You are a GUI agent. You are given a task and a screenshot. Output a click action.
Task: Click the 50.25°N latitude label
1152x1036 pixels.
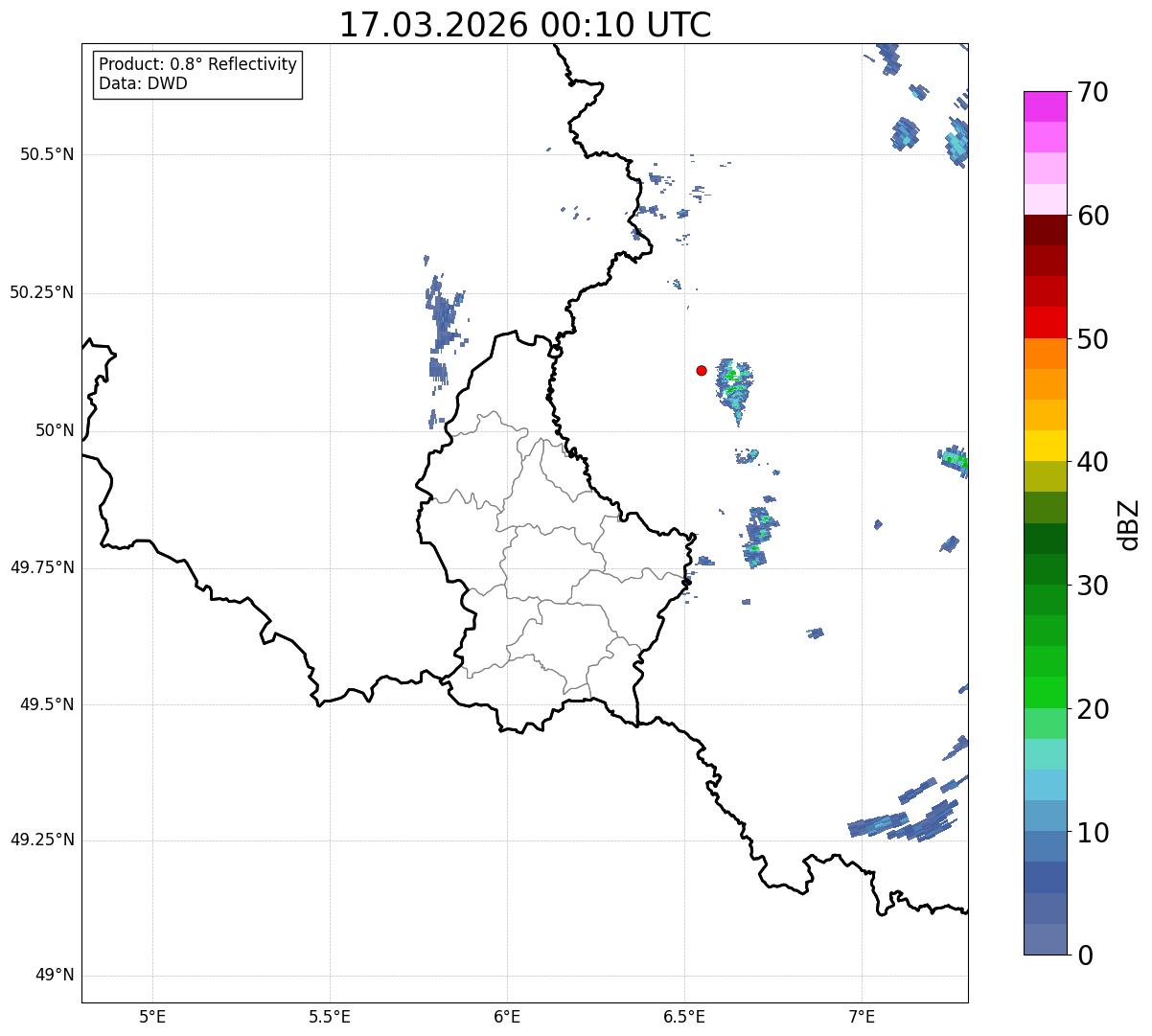tap(41, 292)
